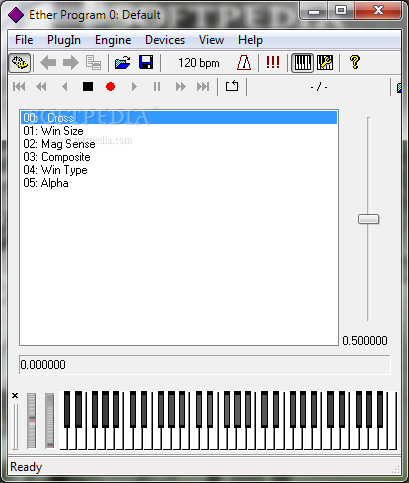Screen dimensions: 409x483
Task: Click the parameter value slider handle
Action: pos(368,219)
